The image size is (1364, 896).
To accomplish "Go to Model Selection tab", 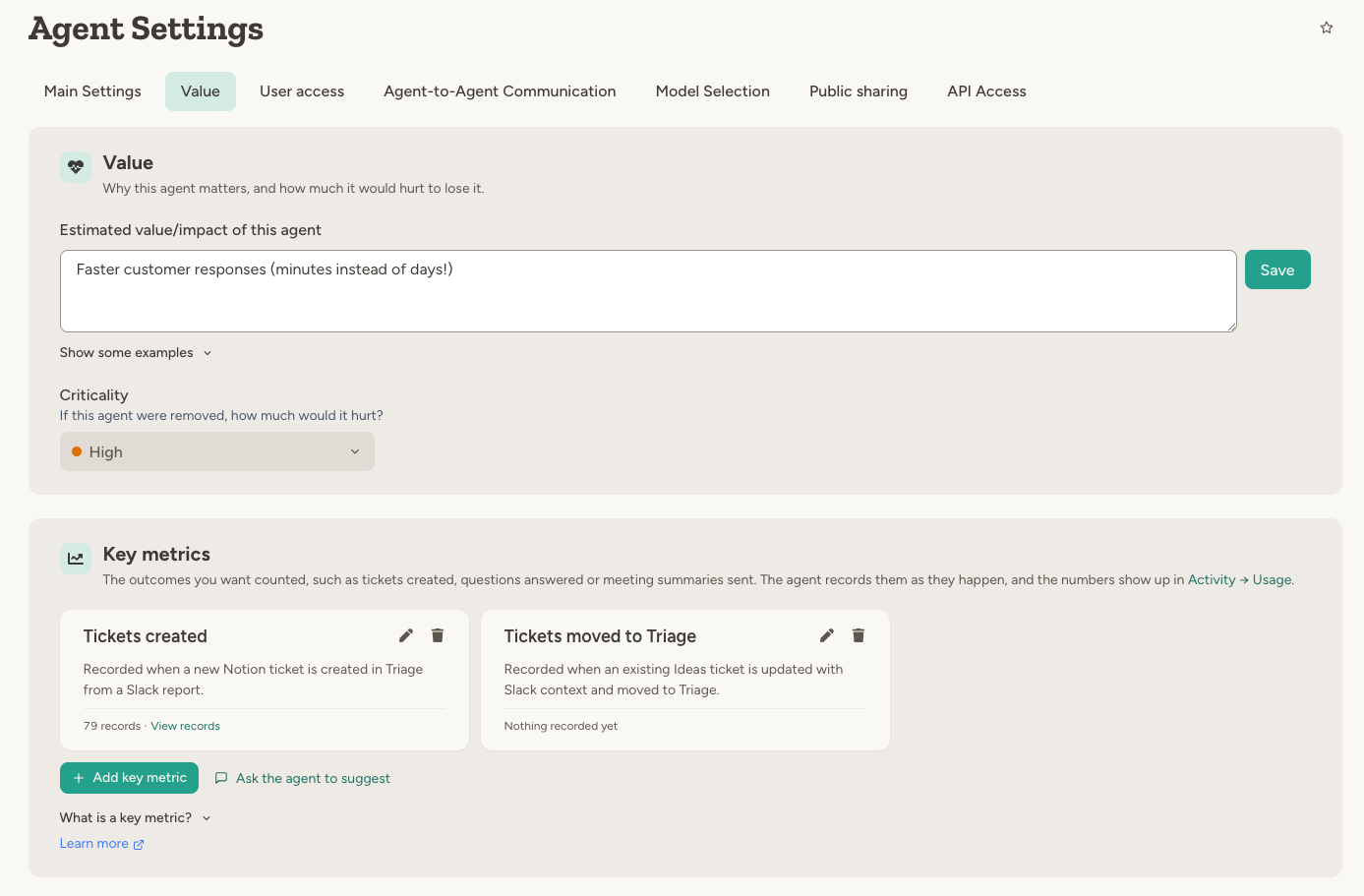I will click(713, 91).
